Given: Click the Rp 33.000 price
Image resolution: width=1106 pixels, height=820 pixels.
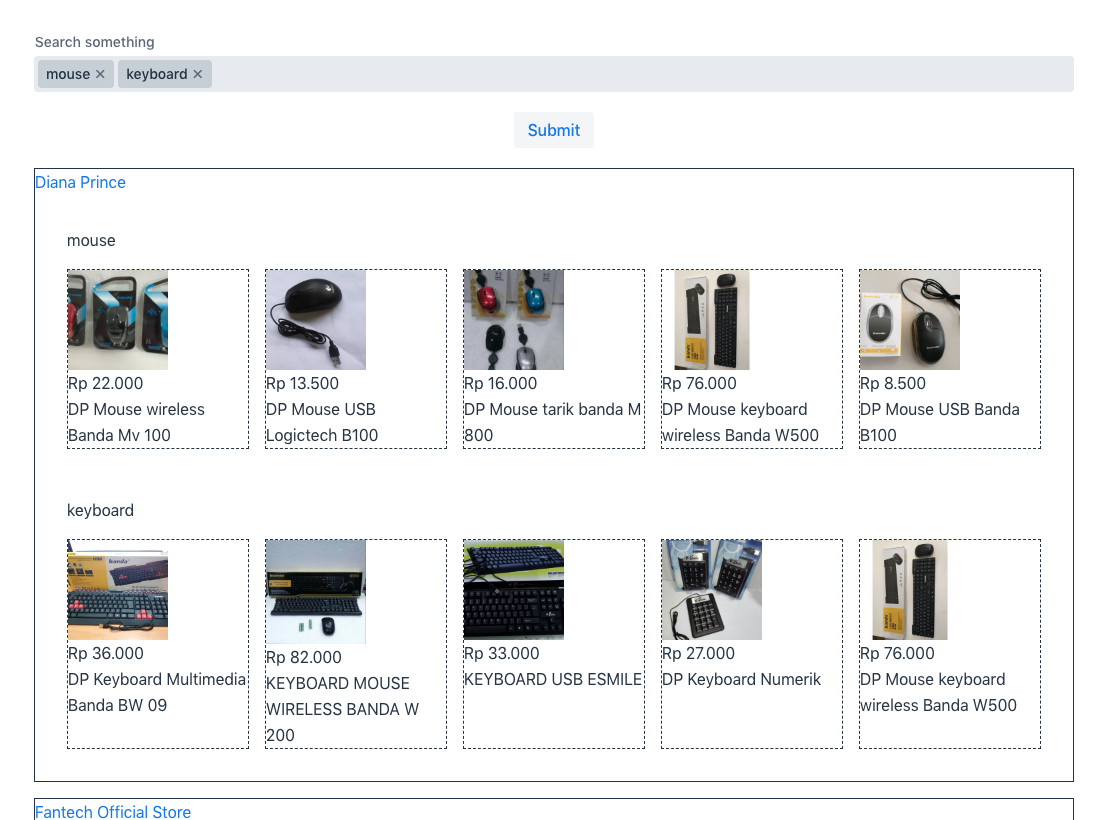Looking at the screenshot, I should coord(501,654).
